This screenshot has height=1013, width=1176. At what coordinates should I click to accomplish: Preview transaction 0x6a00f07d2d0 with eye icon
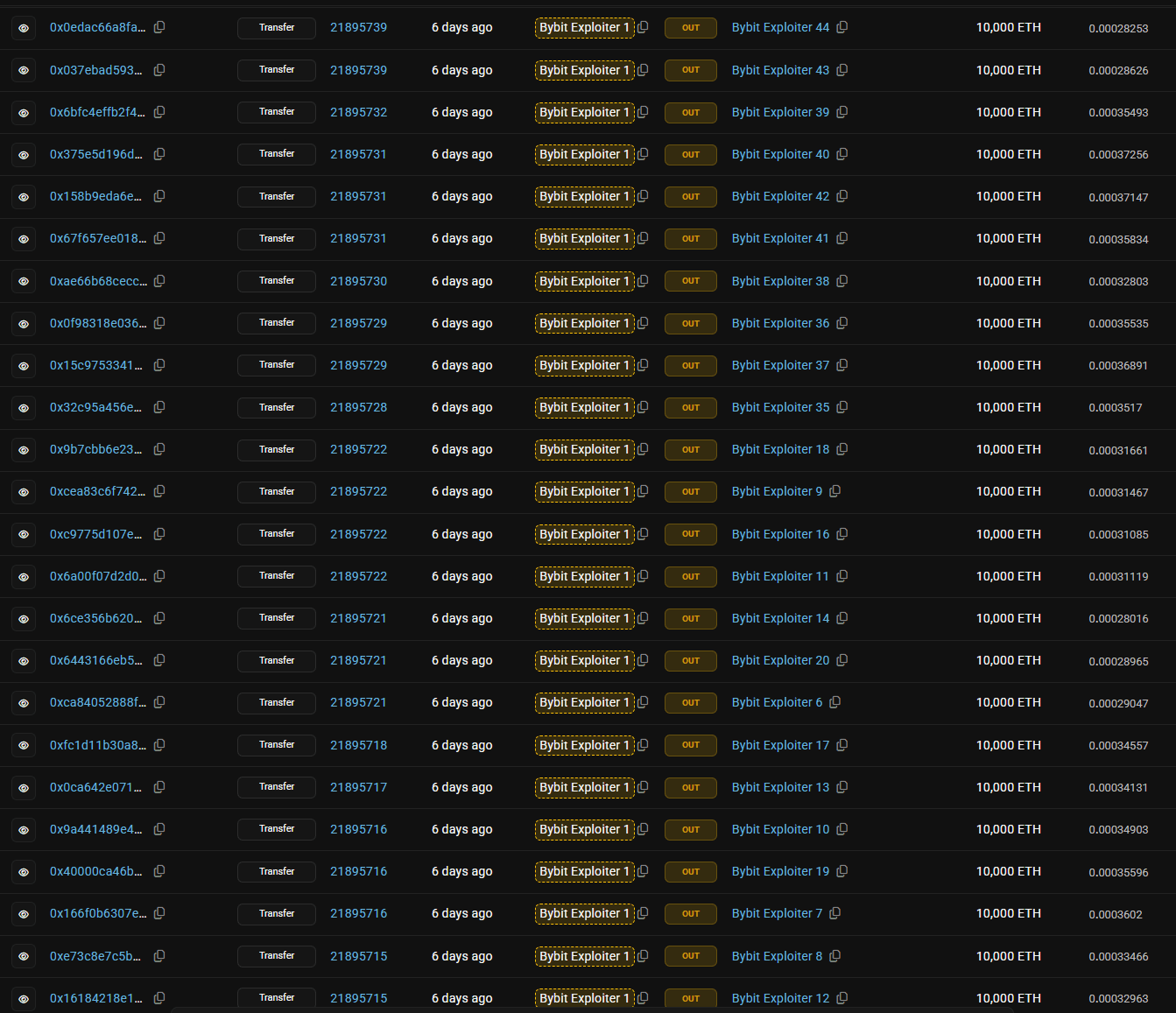coord(24,577)
